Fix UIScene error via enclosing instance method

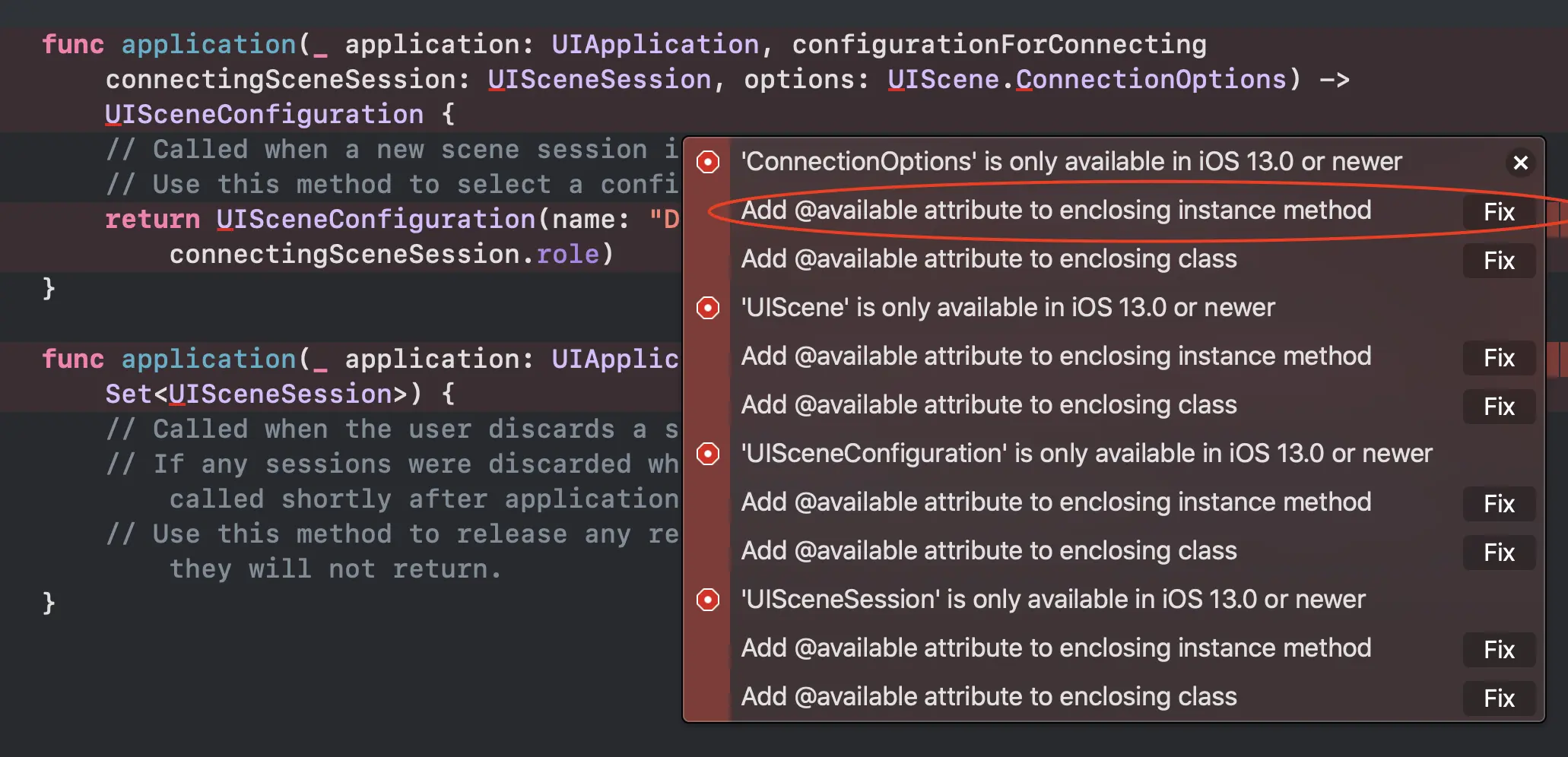(x=1498, y=358)
